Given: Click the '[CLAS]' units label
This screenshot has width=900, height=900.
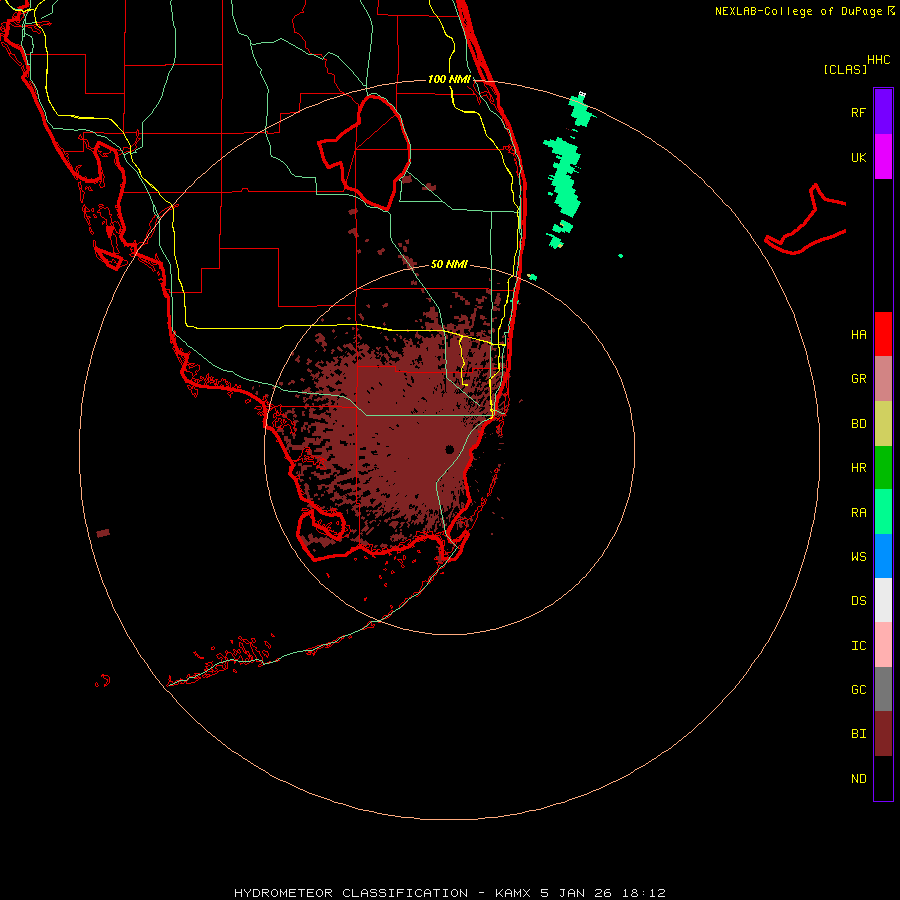Looking at the screenshot, I should [845, 69].
